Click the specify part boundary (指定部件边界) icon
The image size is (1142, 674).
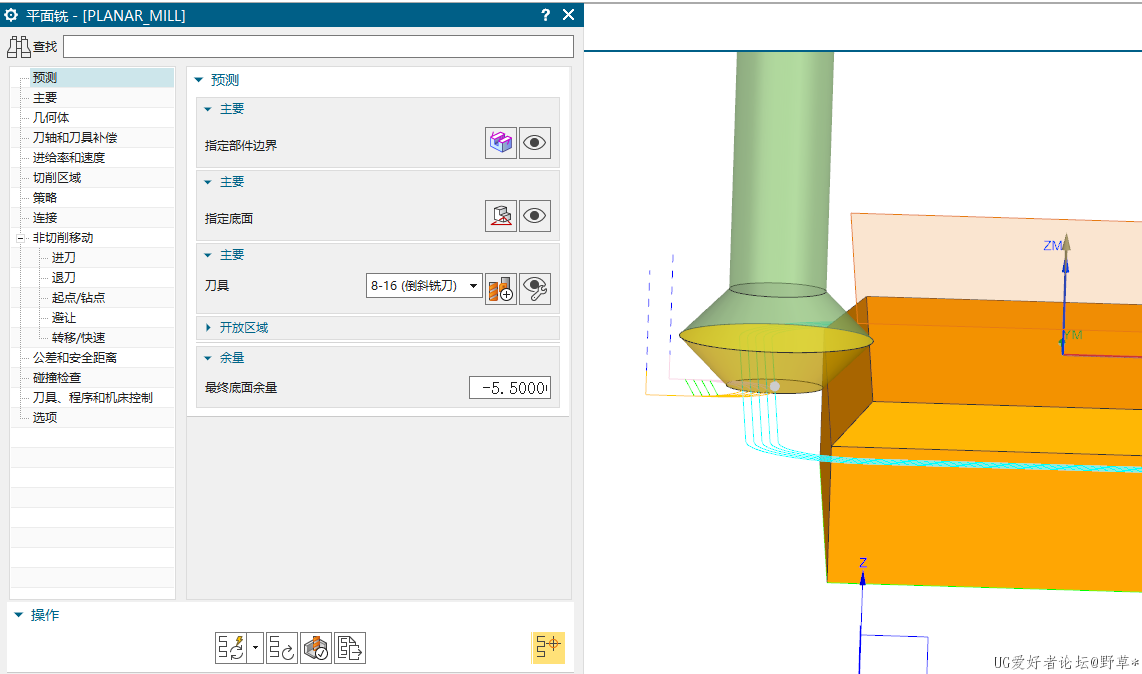[x=501, y=143]
